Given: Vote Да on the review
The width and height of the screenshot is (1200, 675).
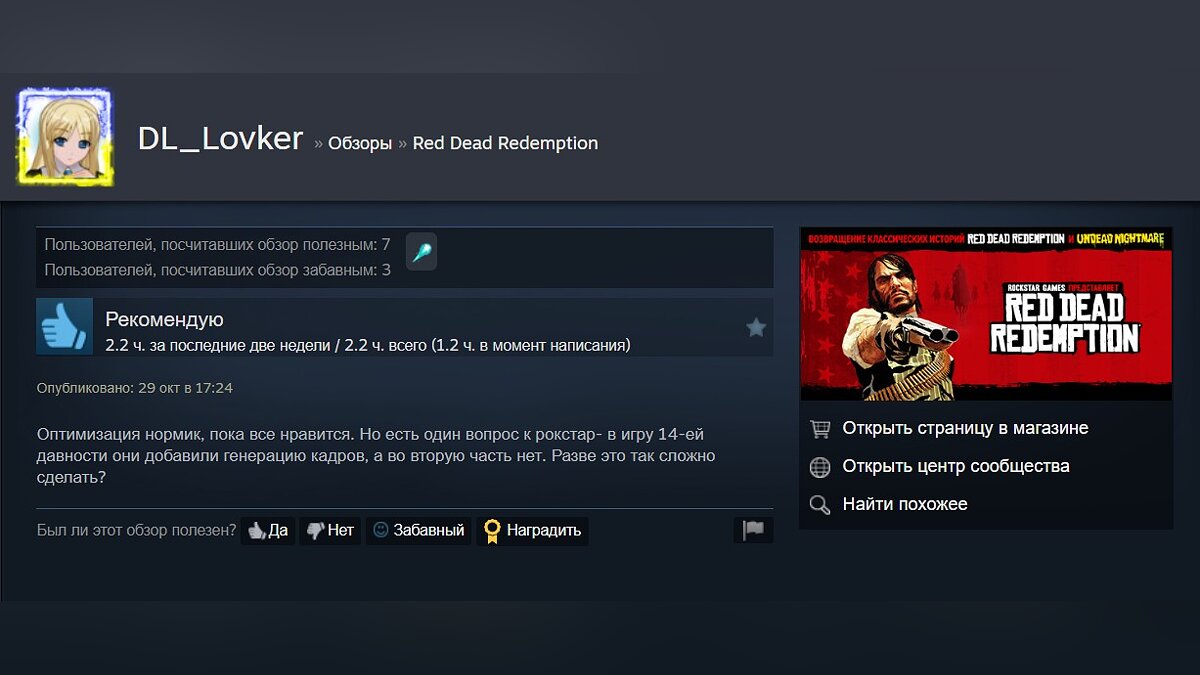Looking at the screenshot, I should point(268,530).
